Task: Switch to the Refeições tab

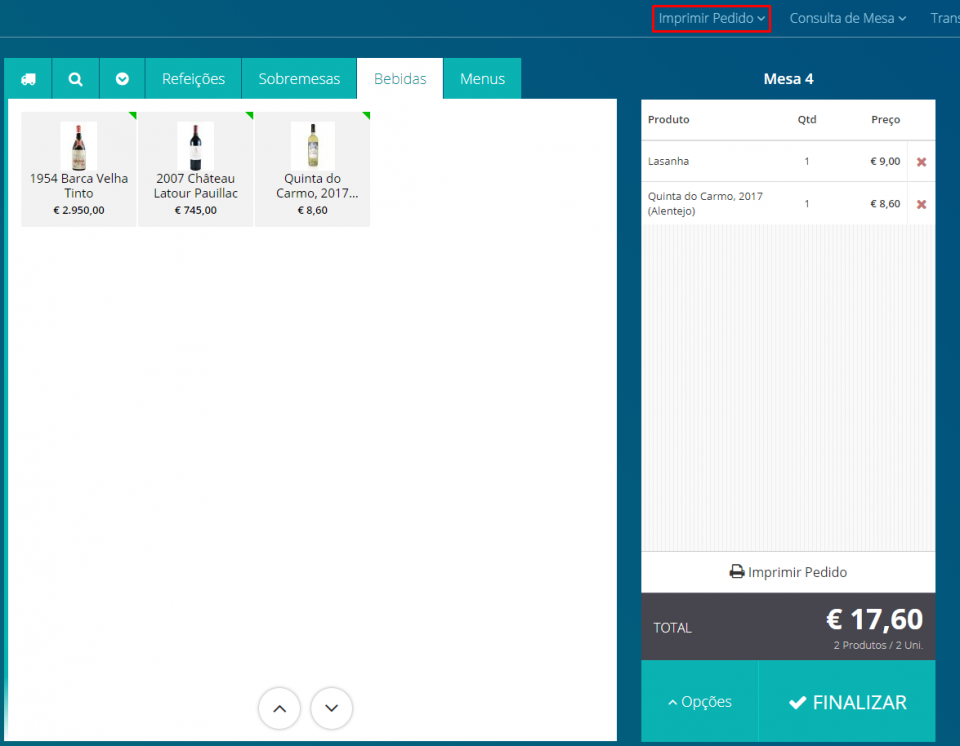Action: [x=193, y=79]
